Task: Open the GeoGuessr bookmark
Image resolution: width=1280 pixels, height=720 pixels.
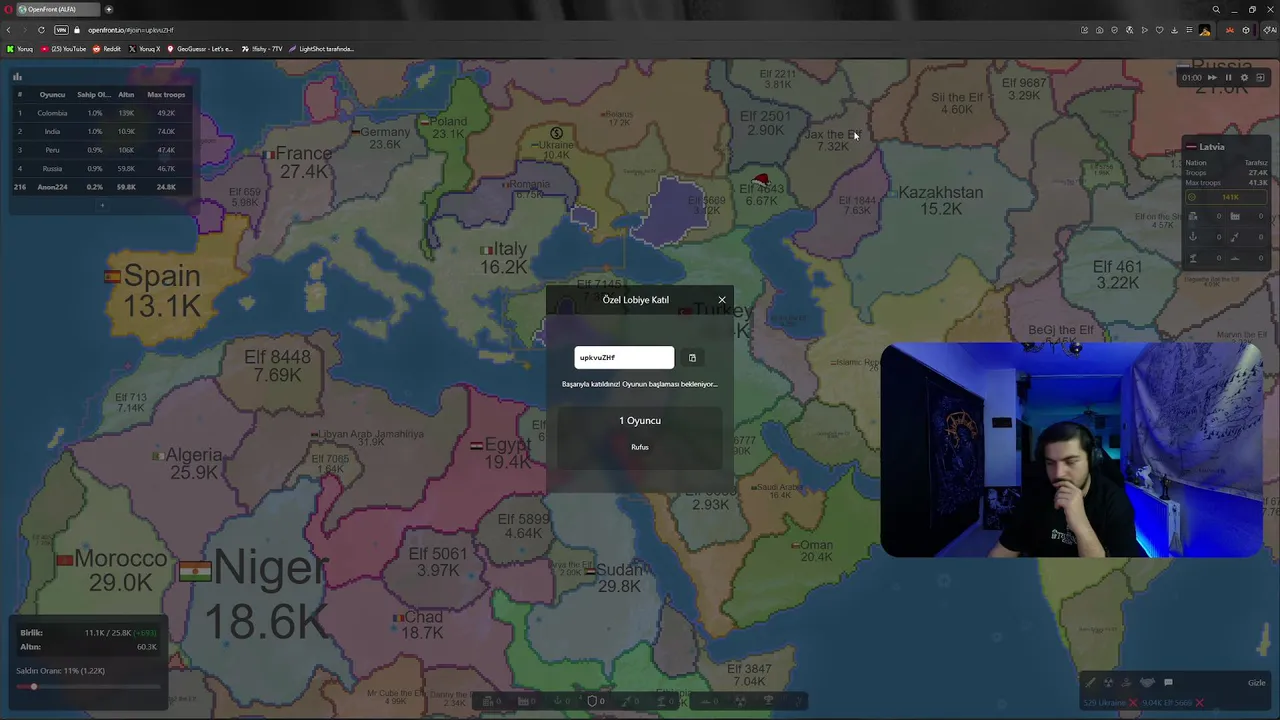Action: [200, 49]
